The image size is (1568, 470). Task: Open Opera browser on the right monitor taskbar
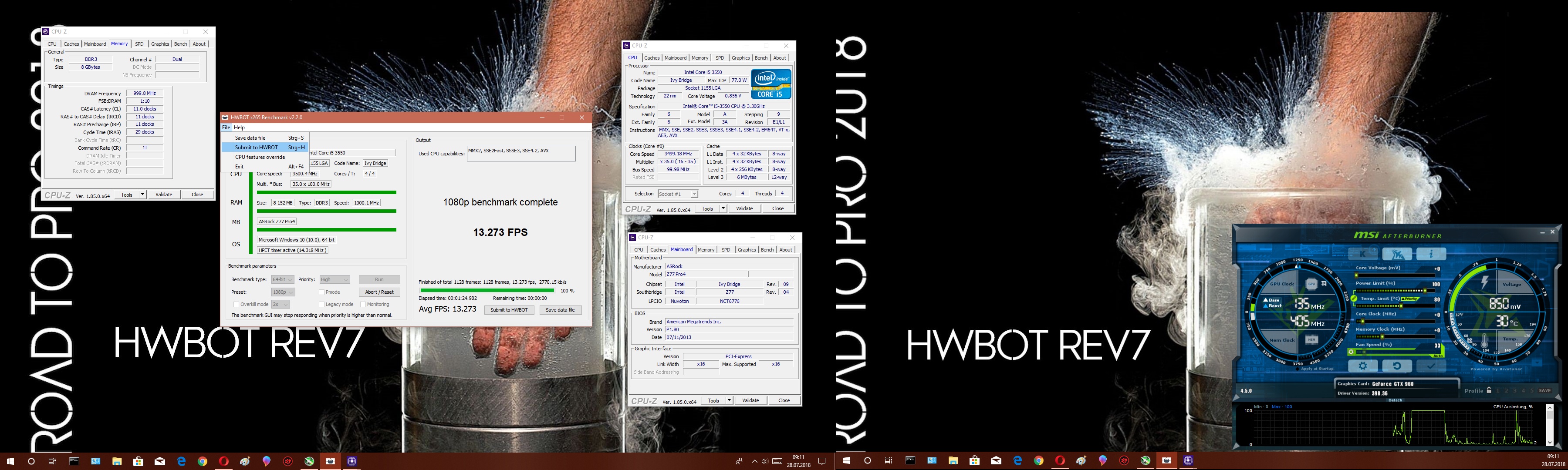1060,461
